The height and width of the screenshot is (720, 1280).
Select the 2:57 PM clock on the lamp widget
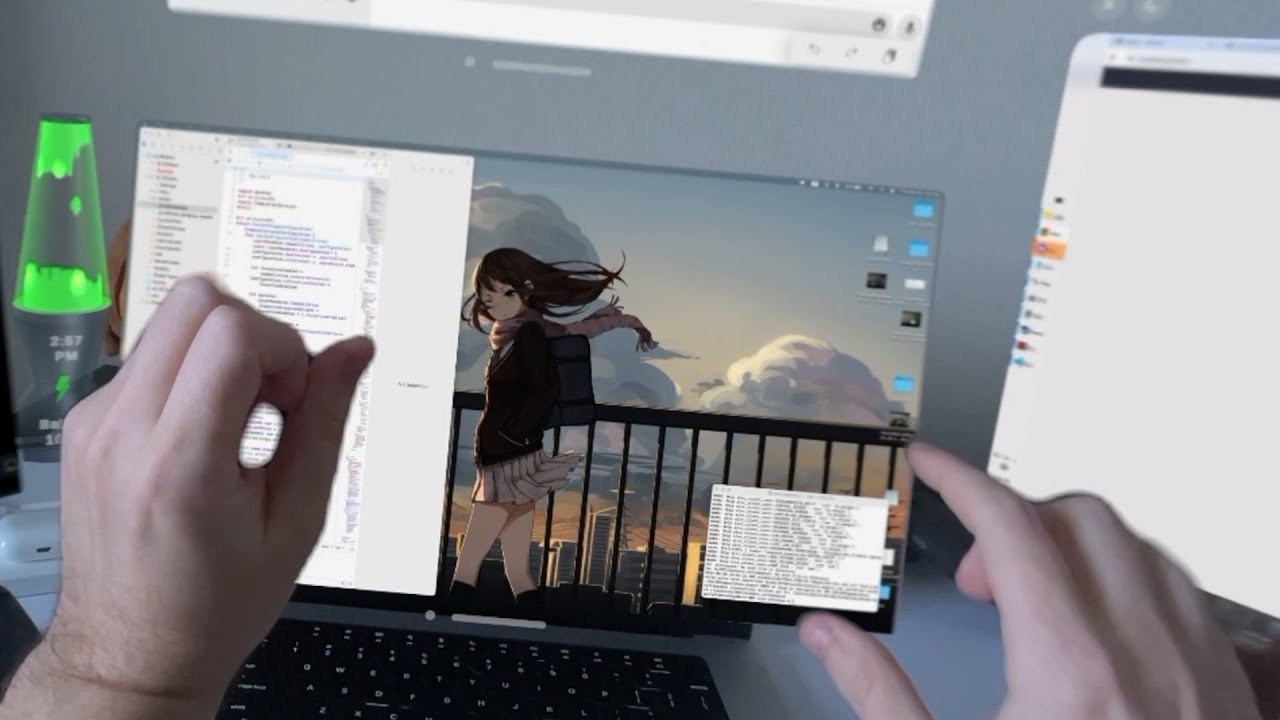(x=66, y=348)
